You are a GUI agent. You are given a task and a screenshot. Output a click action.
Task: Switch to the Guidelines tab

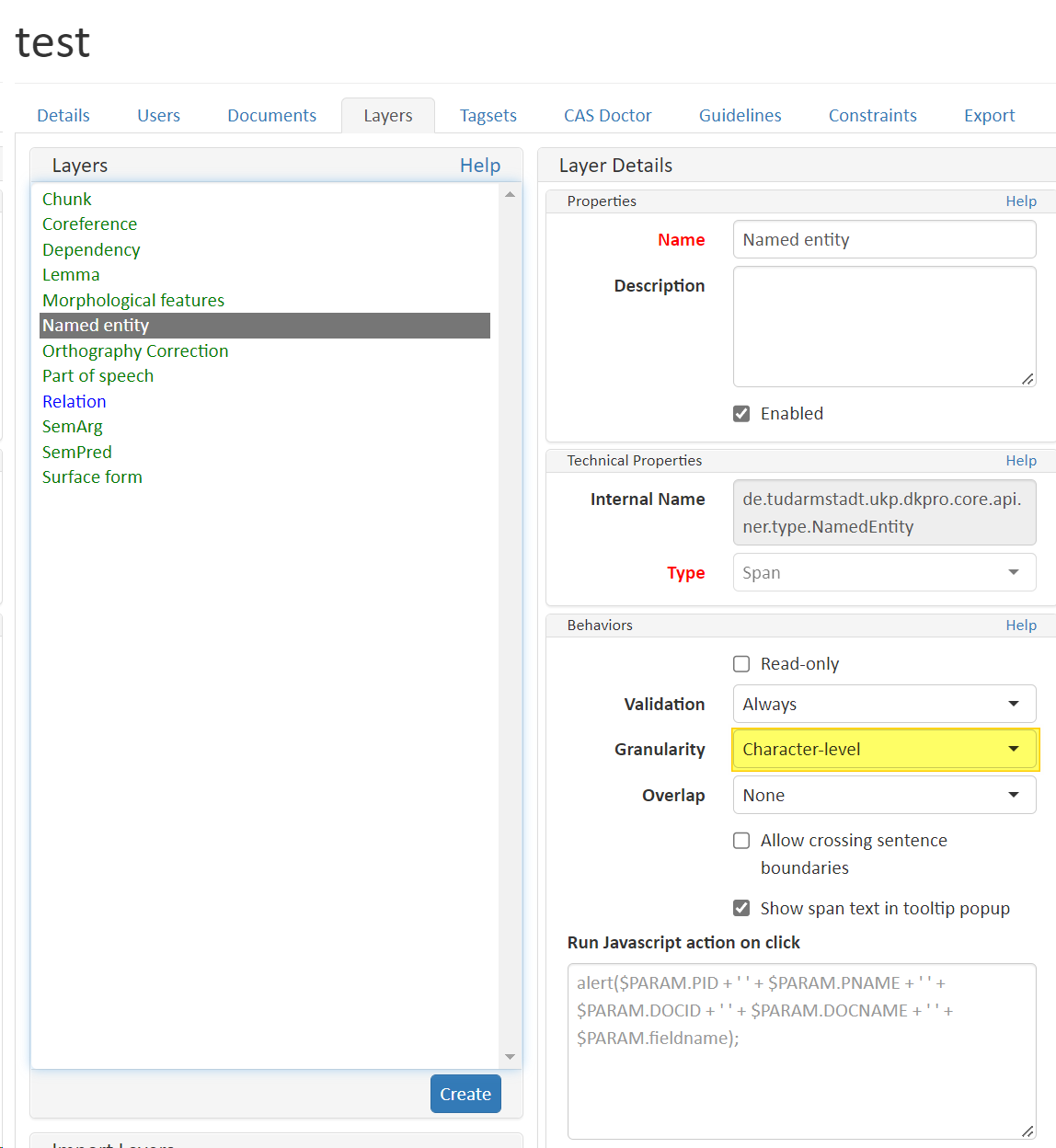(x=740, y=115)
